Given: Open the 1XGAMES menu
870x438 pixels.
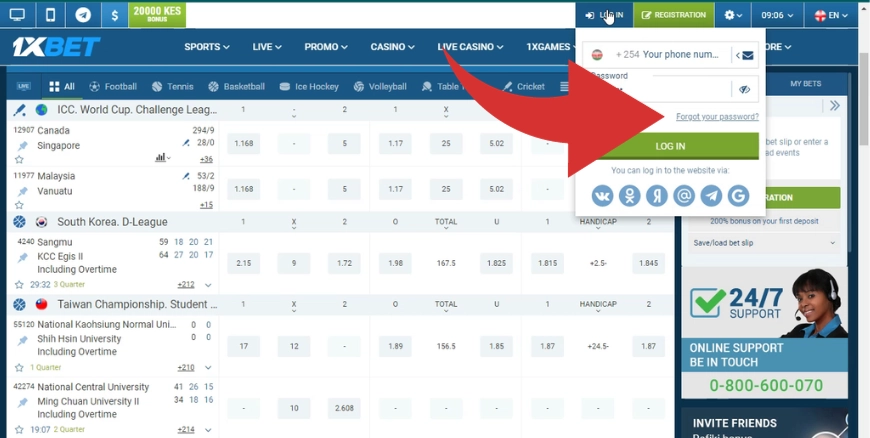Looking at the screenshot, I should [x=553, y=47].
